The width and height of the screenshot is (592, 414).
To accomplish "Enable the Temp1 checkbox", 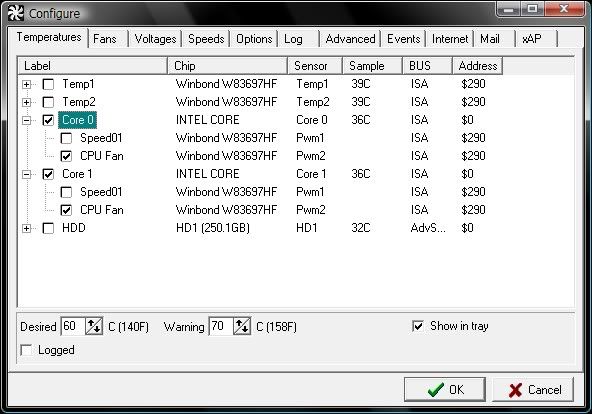I will pos(48,84).
